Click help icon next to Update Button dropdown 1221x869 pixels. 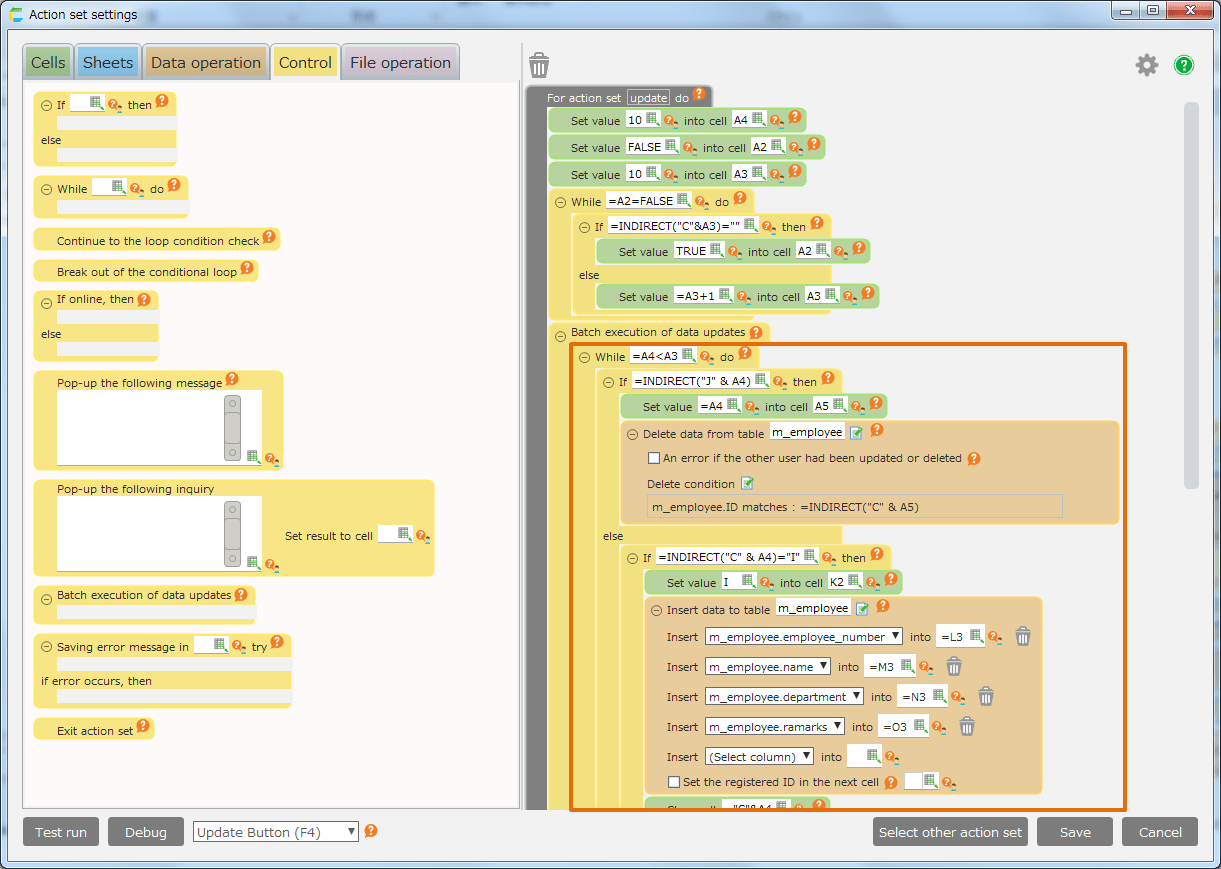pyautogui.click(x=371, y=831)
